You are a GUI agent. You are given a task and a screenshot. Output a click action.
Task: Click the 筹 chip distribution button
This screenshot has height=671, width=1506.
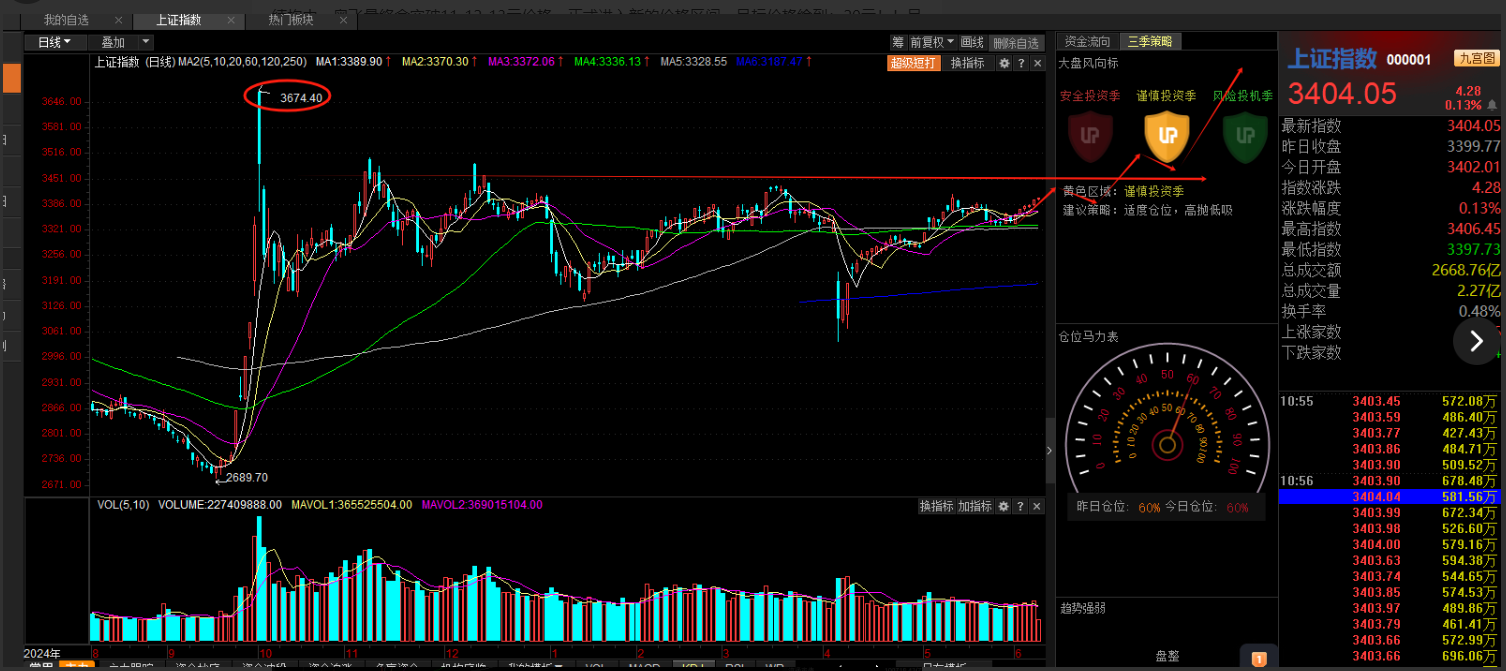(898, 42)
